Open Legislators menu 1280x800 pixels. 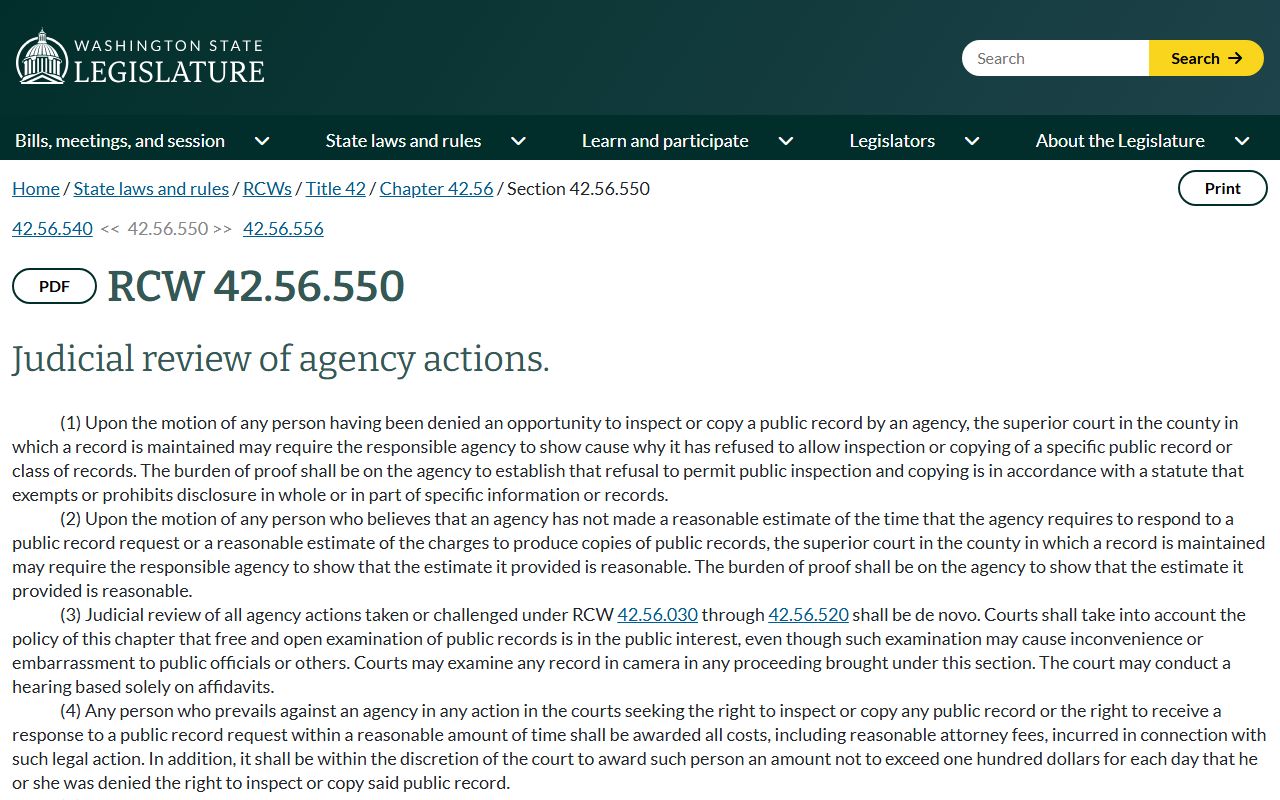[x=892, y=141]
